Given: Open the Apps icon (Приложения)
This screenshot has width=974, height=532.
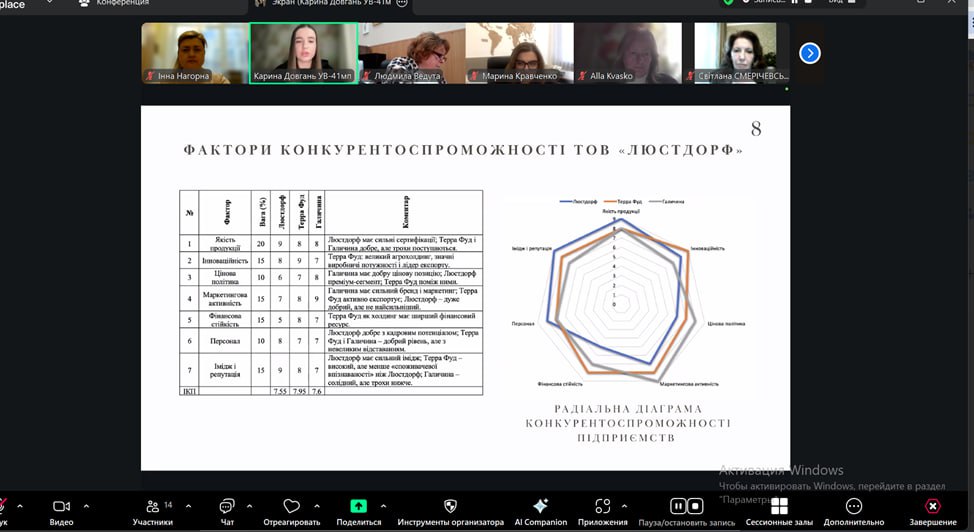Looking at the screenshot, I should (x=602, y=507).
